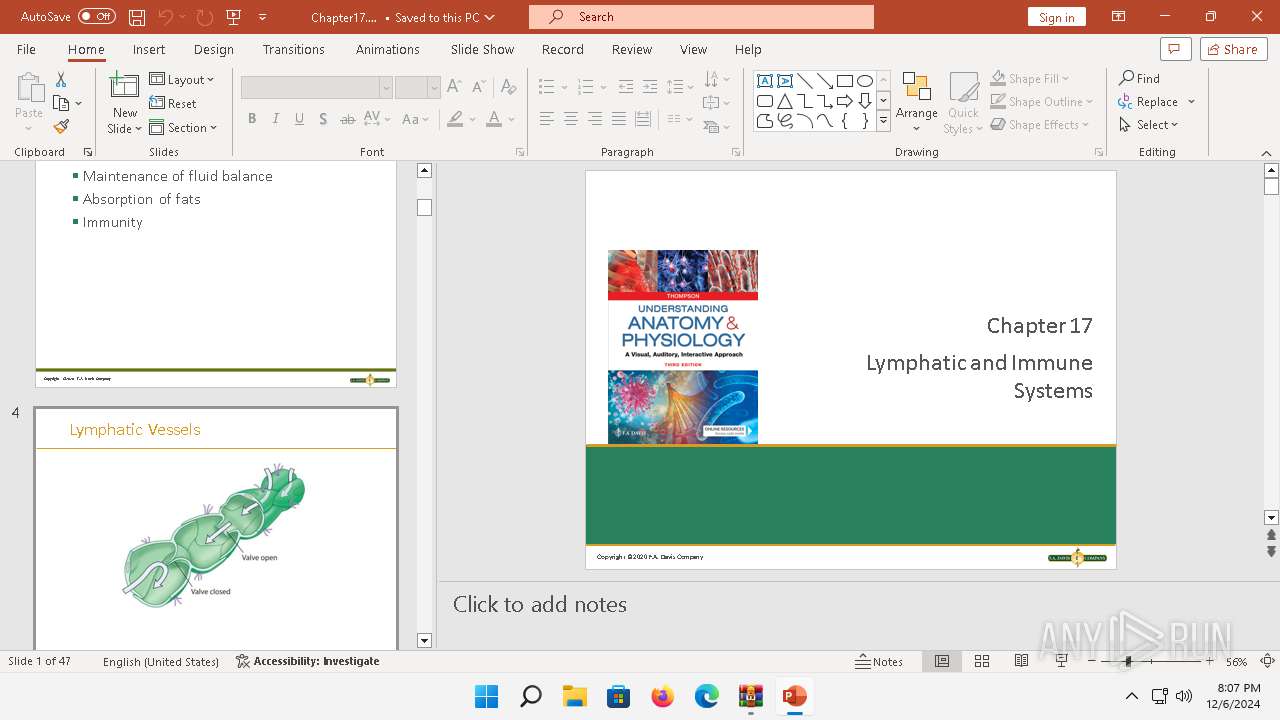The image size is (1280, 720).
Task: Open Customize Quick Access Toolbar dropdown
Action: (x=263, y=17)
